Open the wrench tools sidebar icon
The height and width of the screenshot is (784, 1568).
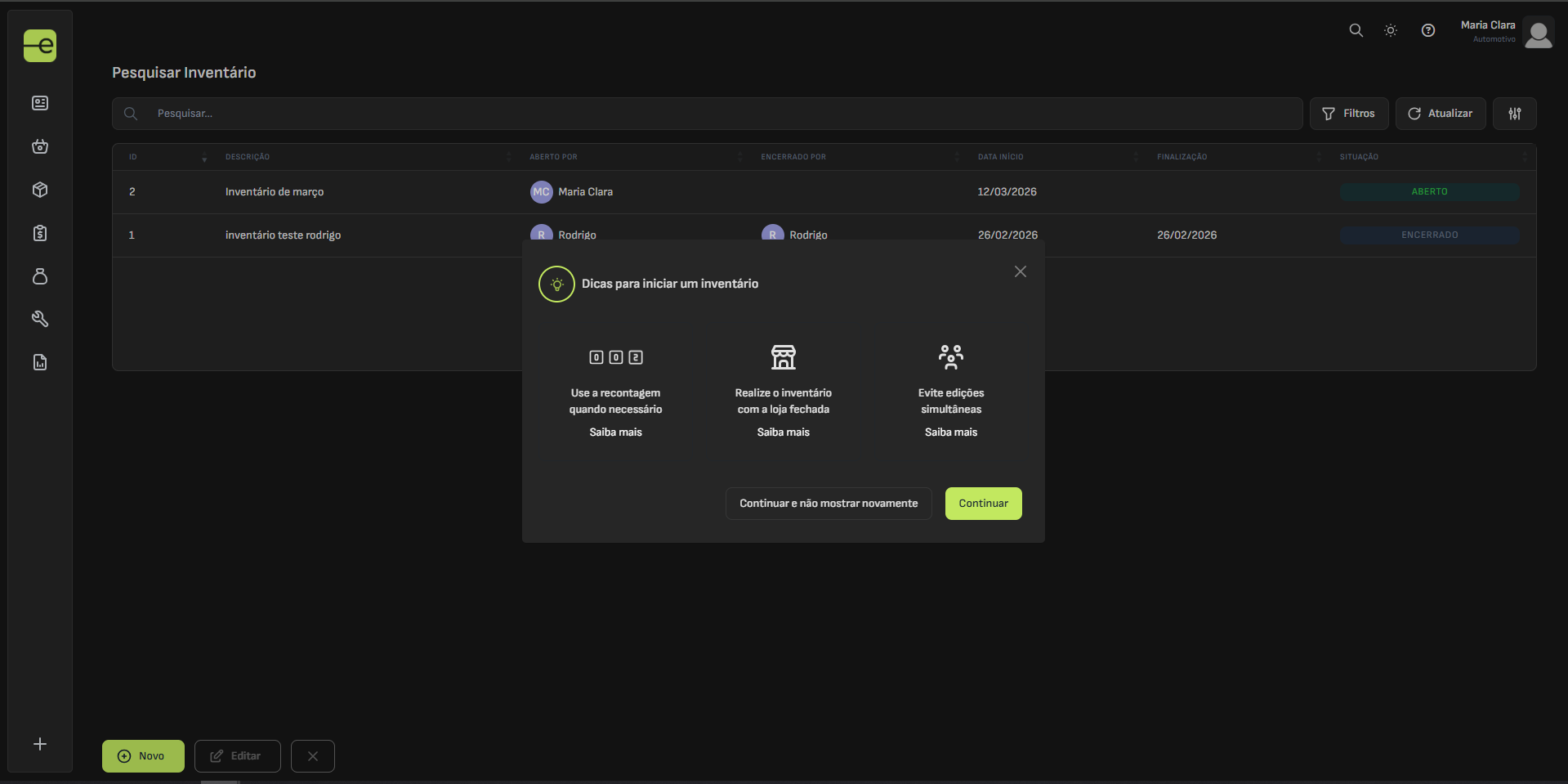coord(40,319)
